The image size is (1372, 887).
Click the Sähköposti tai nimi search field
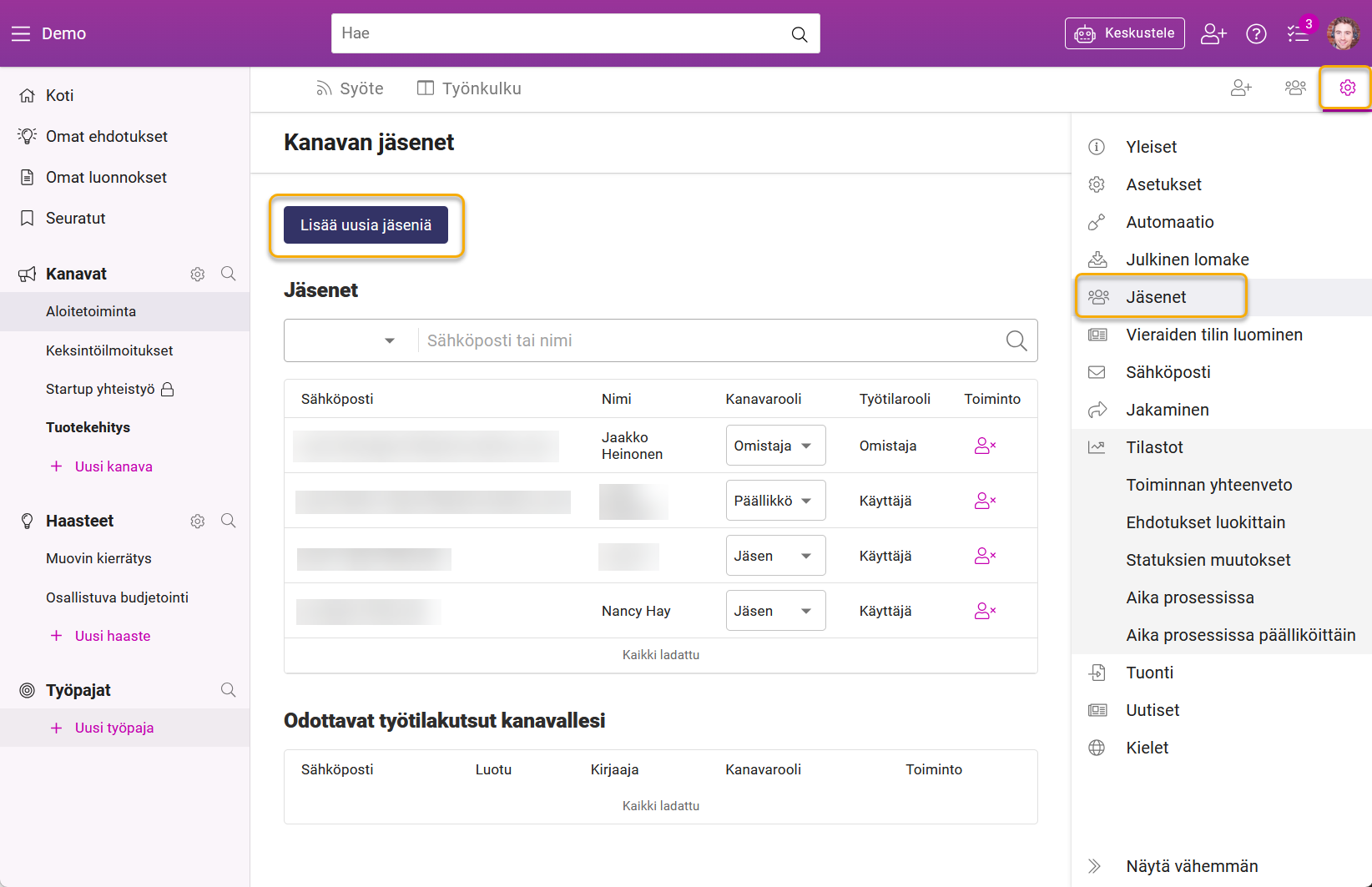coord(709,340)
